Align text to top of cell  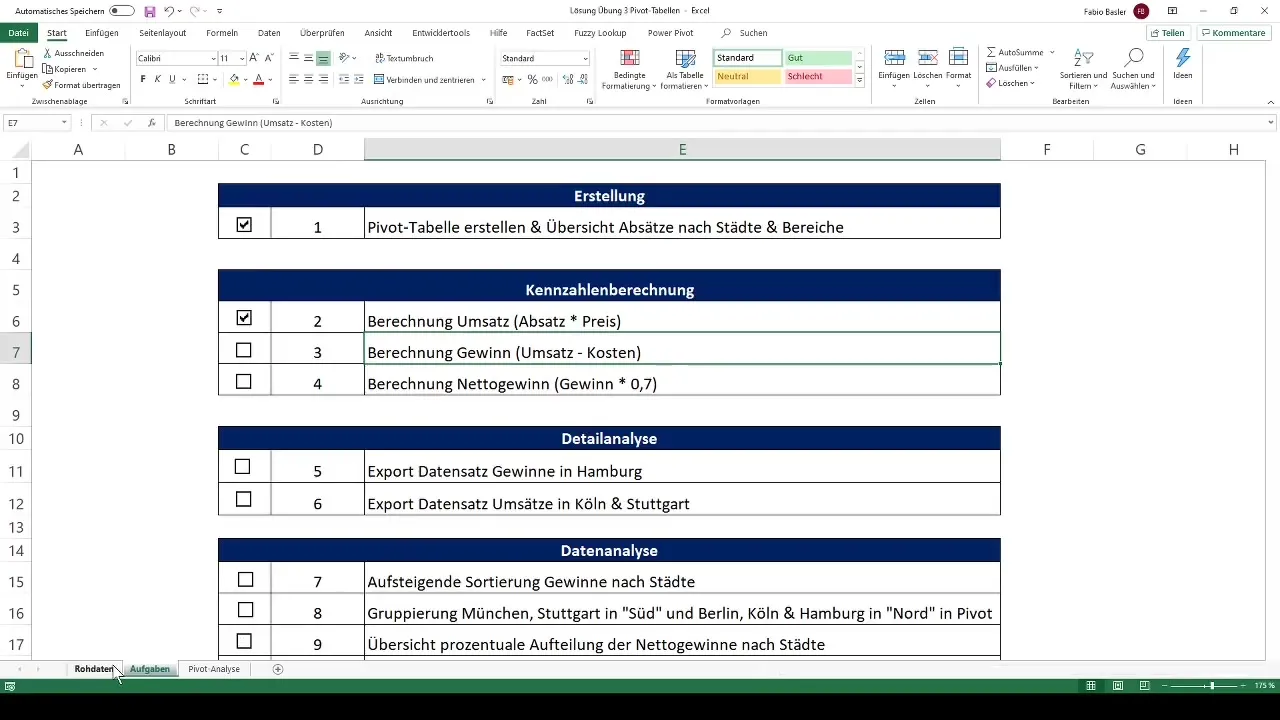point(294,59)
